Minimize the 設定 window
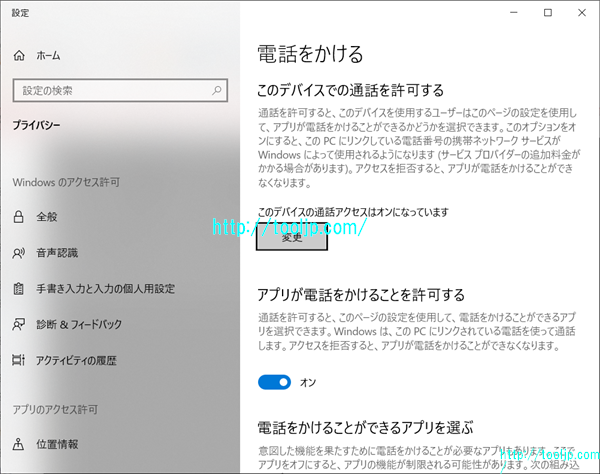Image resolution: width=600 pixels, height=474 pixels. tap(514, 13)
